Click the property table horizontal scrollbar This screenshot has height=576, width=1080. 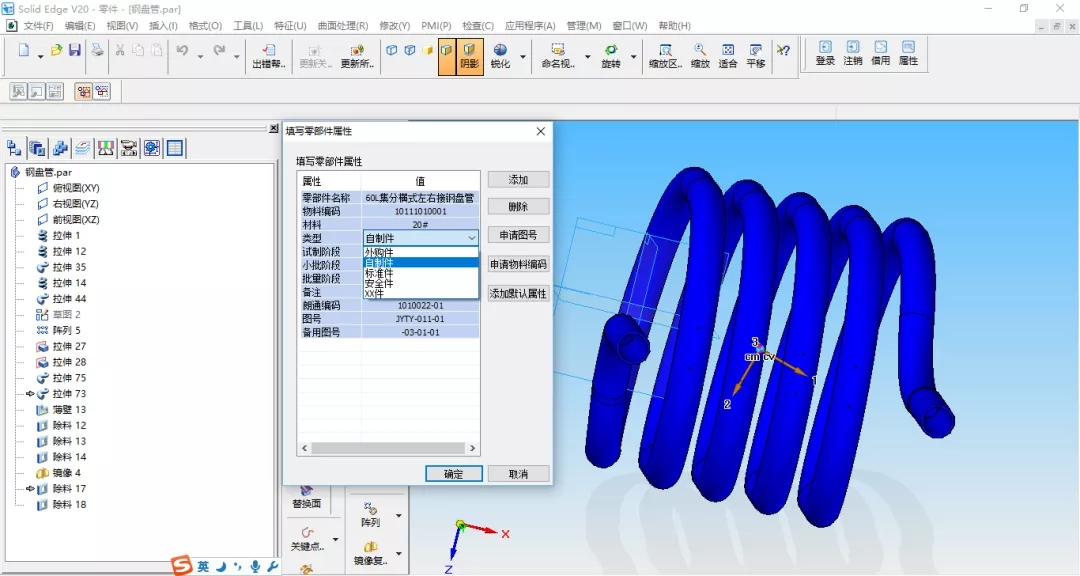(388, 450)
